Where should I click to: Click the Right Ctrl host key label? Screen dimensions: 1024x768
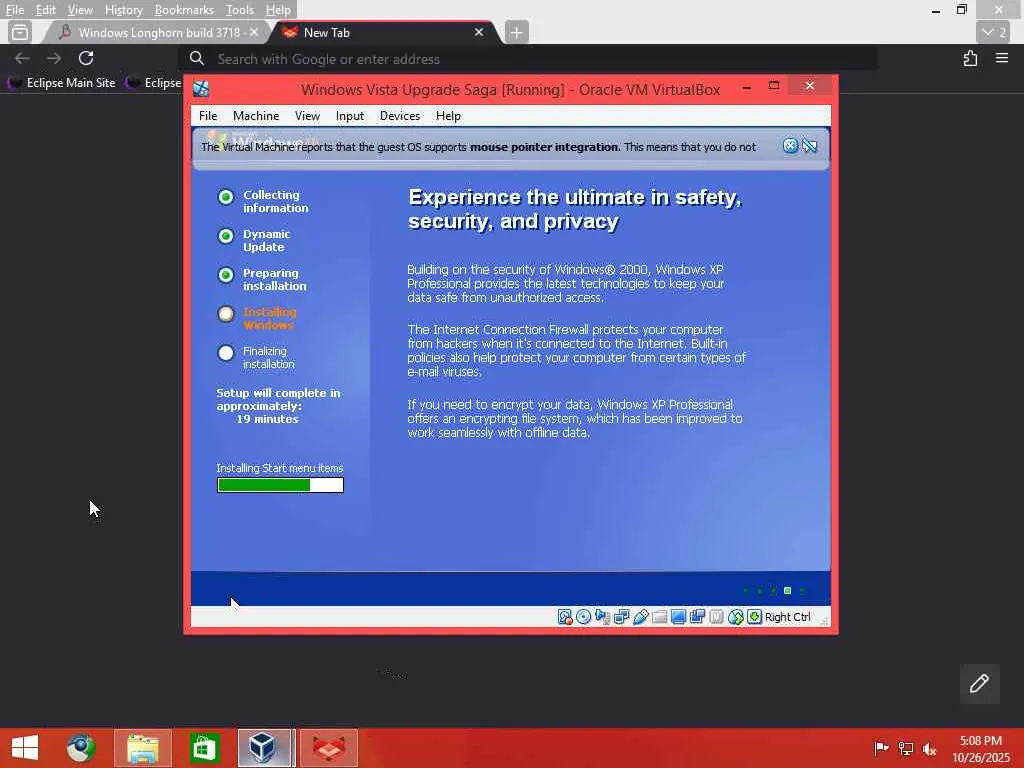(x=788, y=617)
